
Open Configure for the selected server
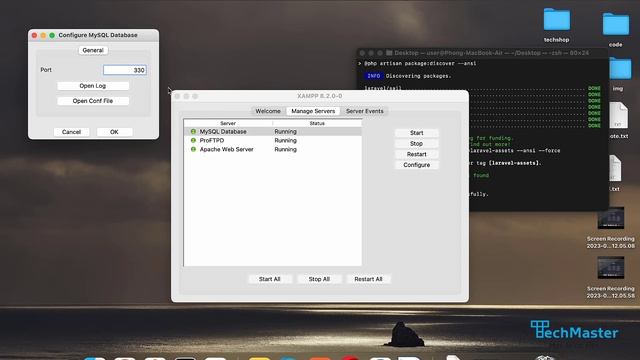pos(416,165)
